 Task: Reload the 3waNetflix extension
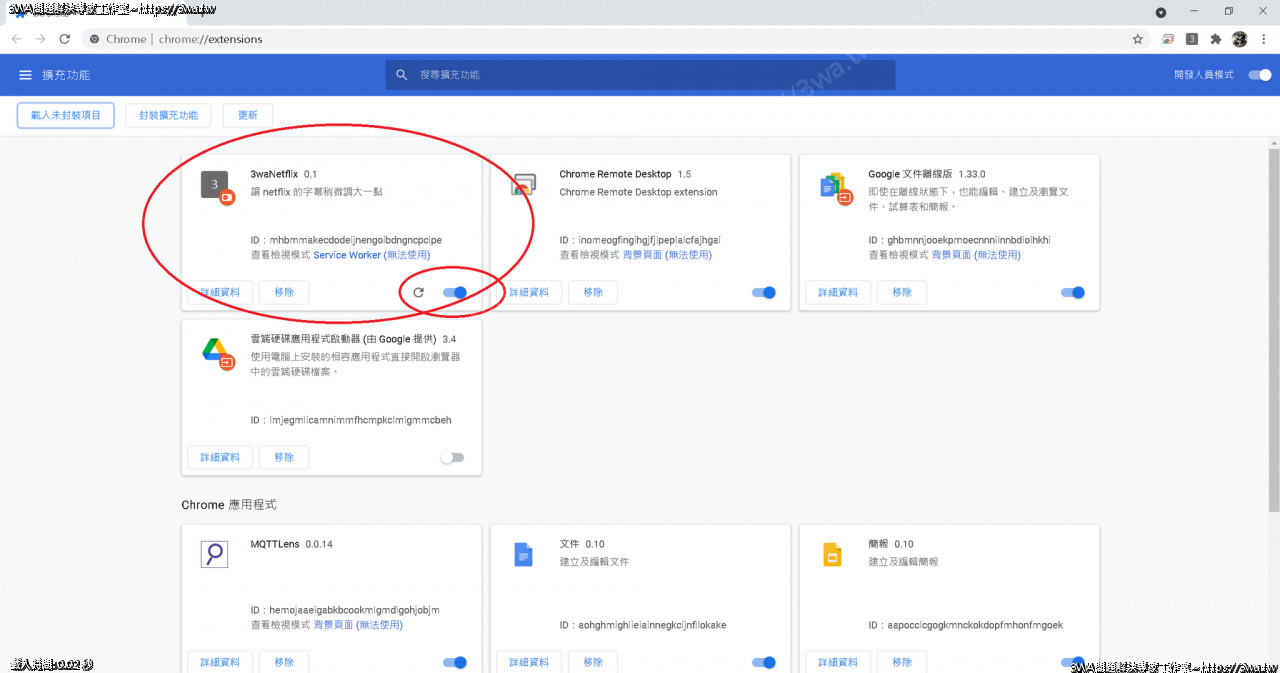(419, 293)
